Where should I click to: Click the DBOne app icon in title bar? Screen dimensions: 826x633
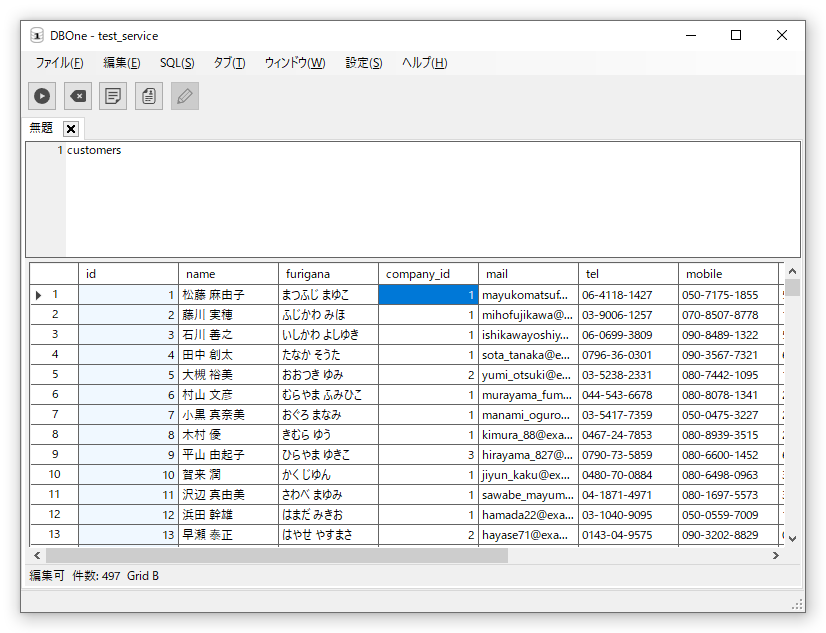tap(36, 35)
